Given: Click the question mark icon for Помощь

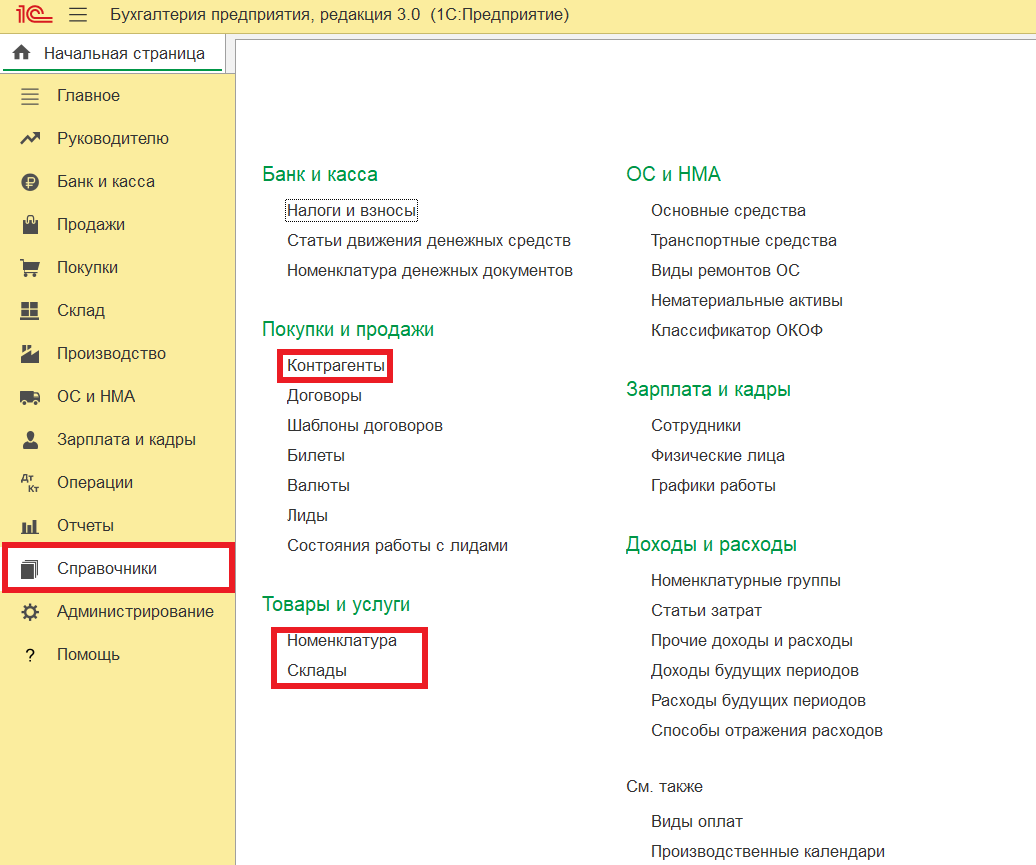Looking at the screenshot, I should click(x=30, y=655).
